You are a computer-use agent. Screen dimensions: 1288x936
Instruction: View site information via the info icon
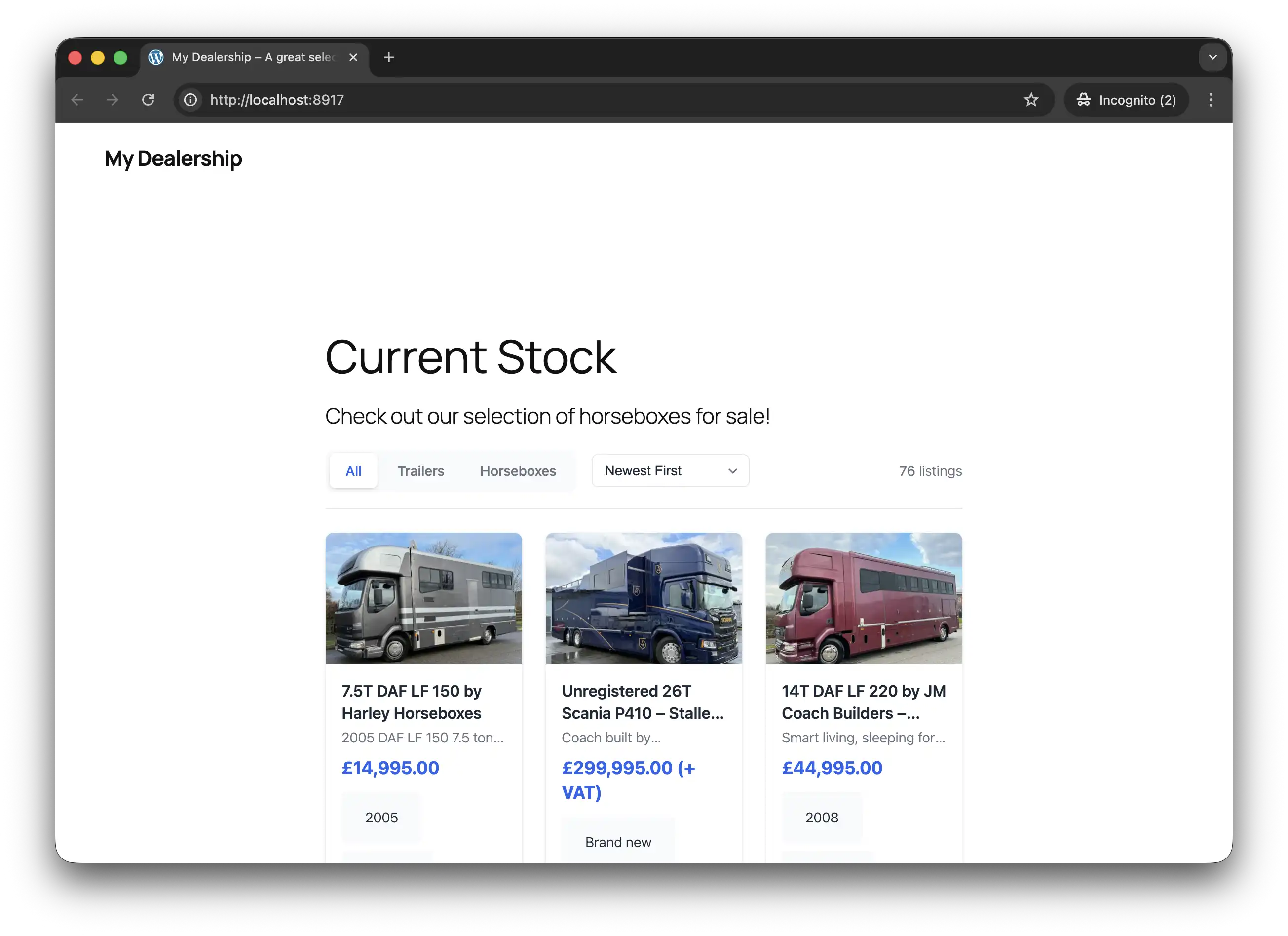(x=189, y=99)
